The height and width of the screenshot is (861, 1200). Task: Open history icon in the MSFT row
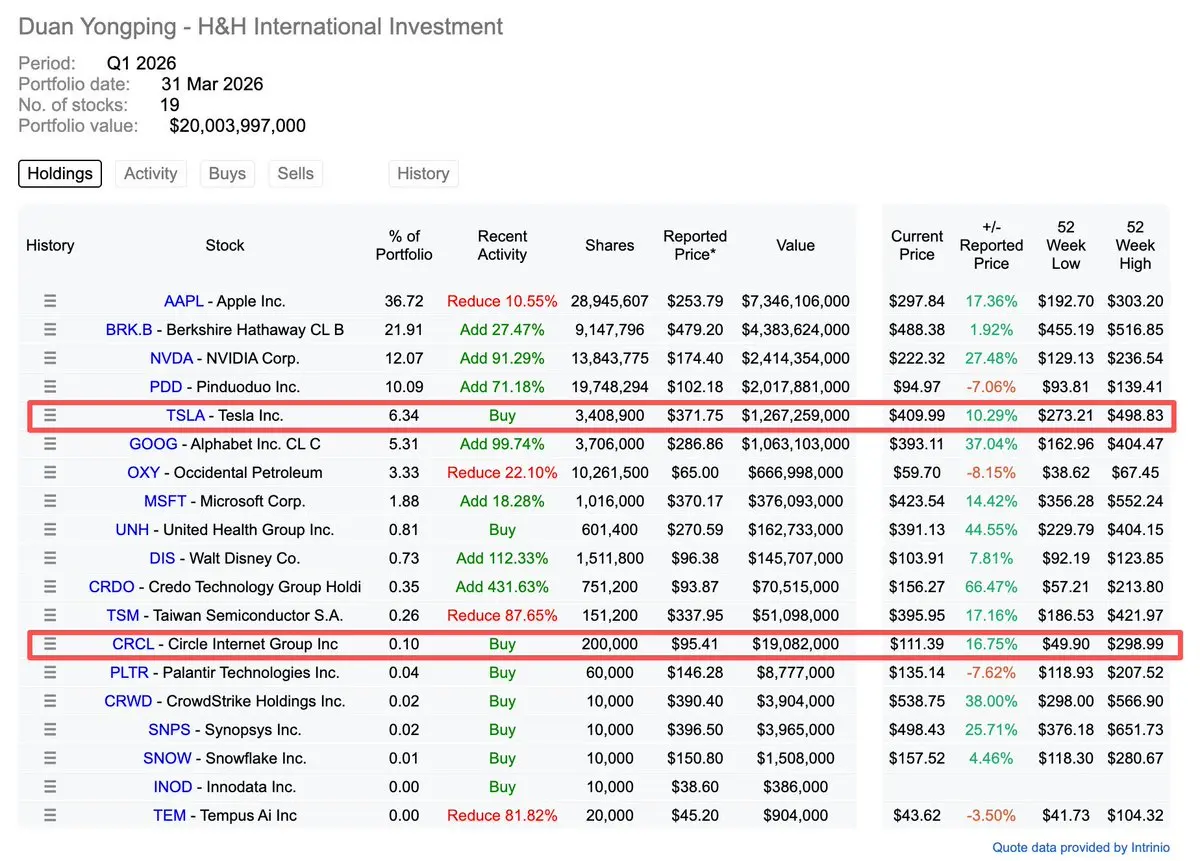point(50,501)
